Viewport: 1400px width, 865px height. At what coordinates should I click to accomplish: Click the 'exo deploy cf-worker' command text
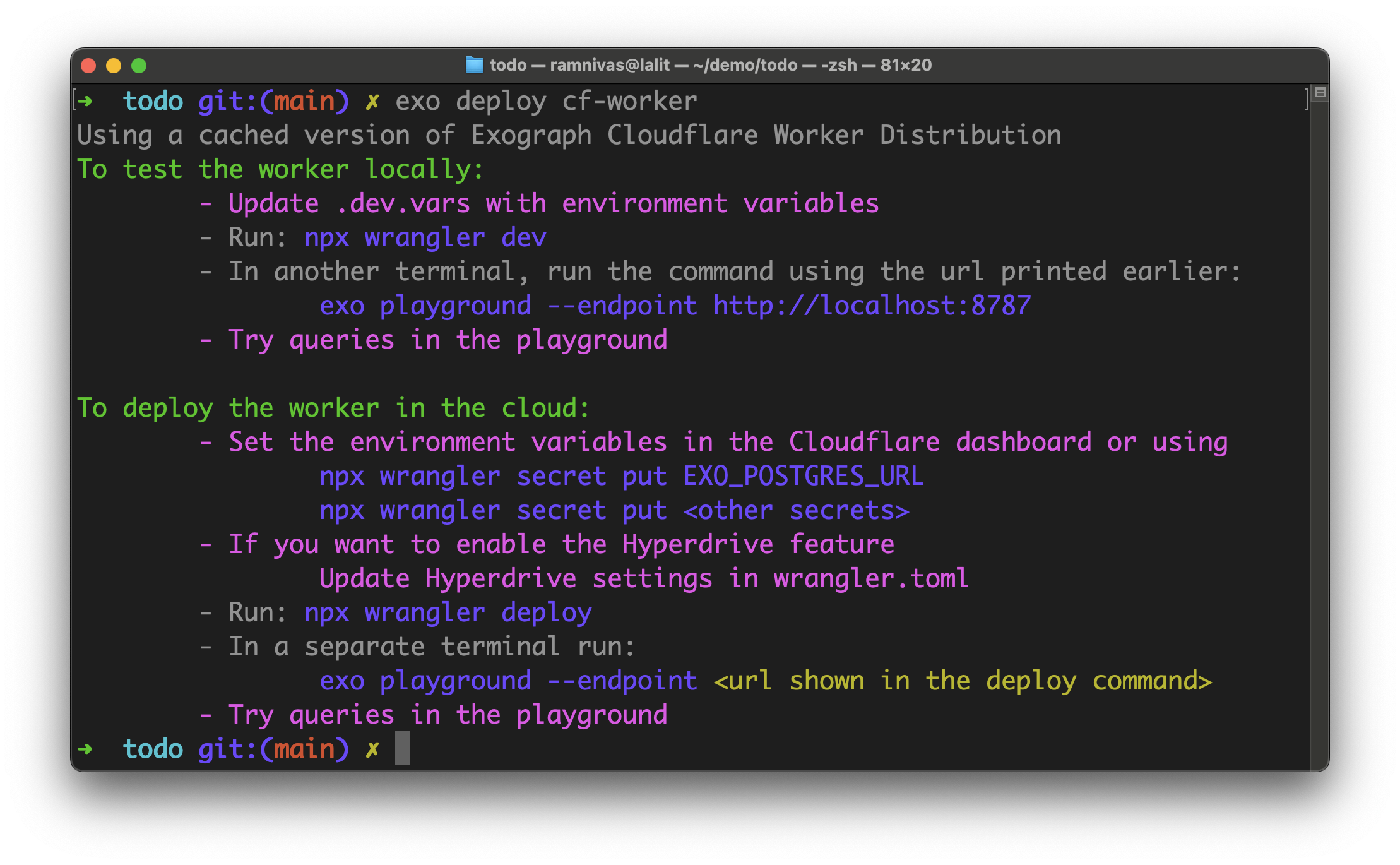coord(546,101)
